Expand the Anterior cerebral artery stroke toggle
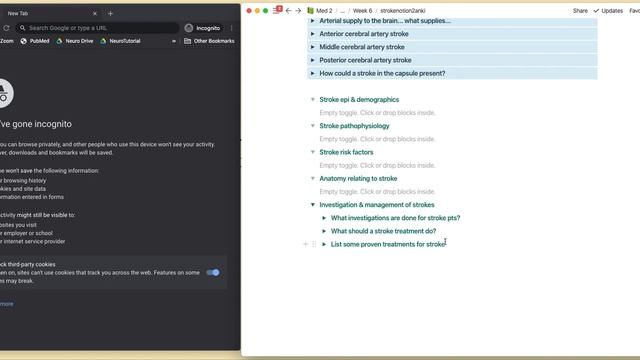 point(313,34)
